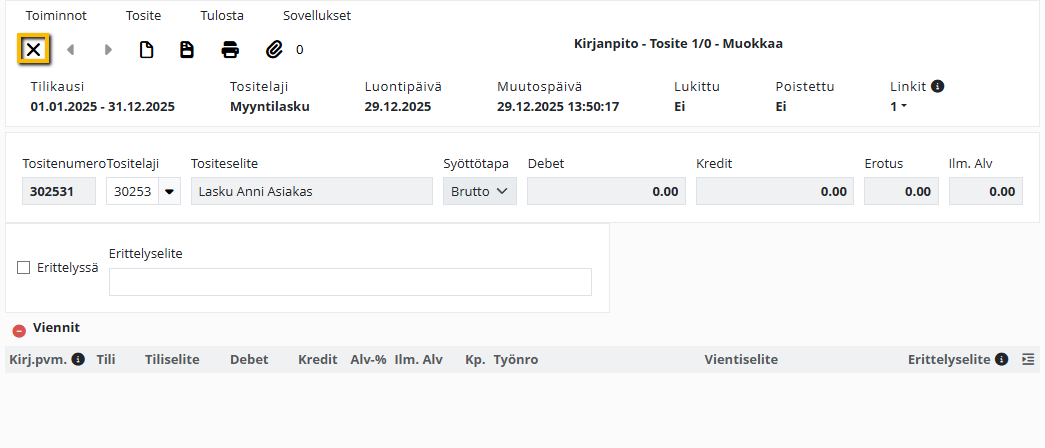Viewport: 1045px width, 448px height.
Task: Expand the Linkit dropdown
Action: [x=898, y=106]
